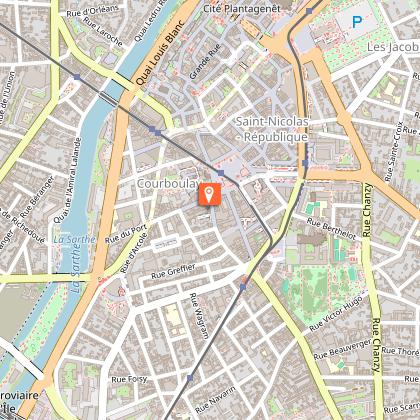Select the Rue Greffier street label
This screenshot has width=420, height=420.
pyautogui.click(x=173, y=271)
